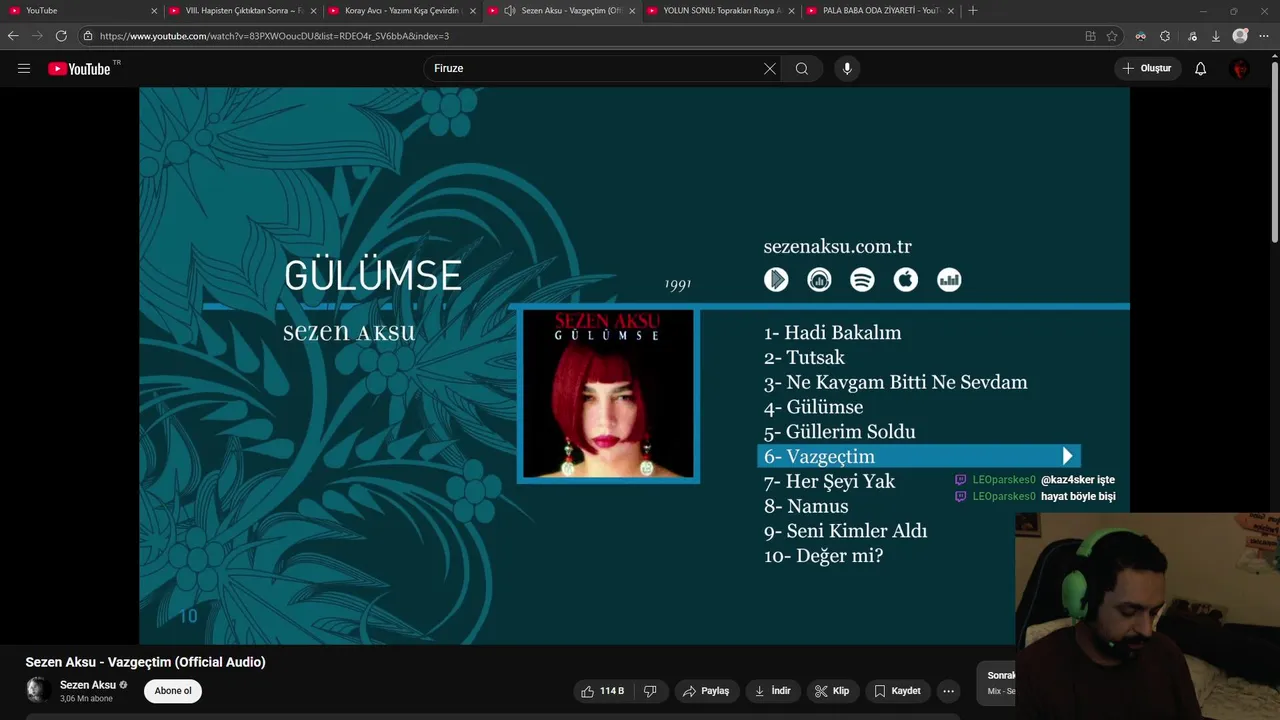Image resolution: width=1280 pixels, height=720 pixels.
Task: Open the YouTube hamburger guide menu
Action: 24,68
